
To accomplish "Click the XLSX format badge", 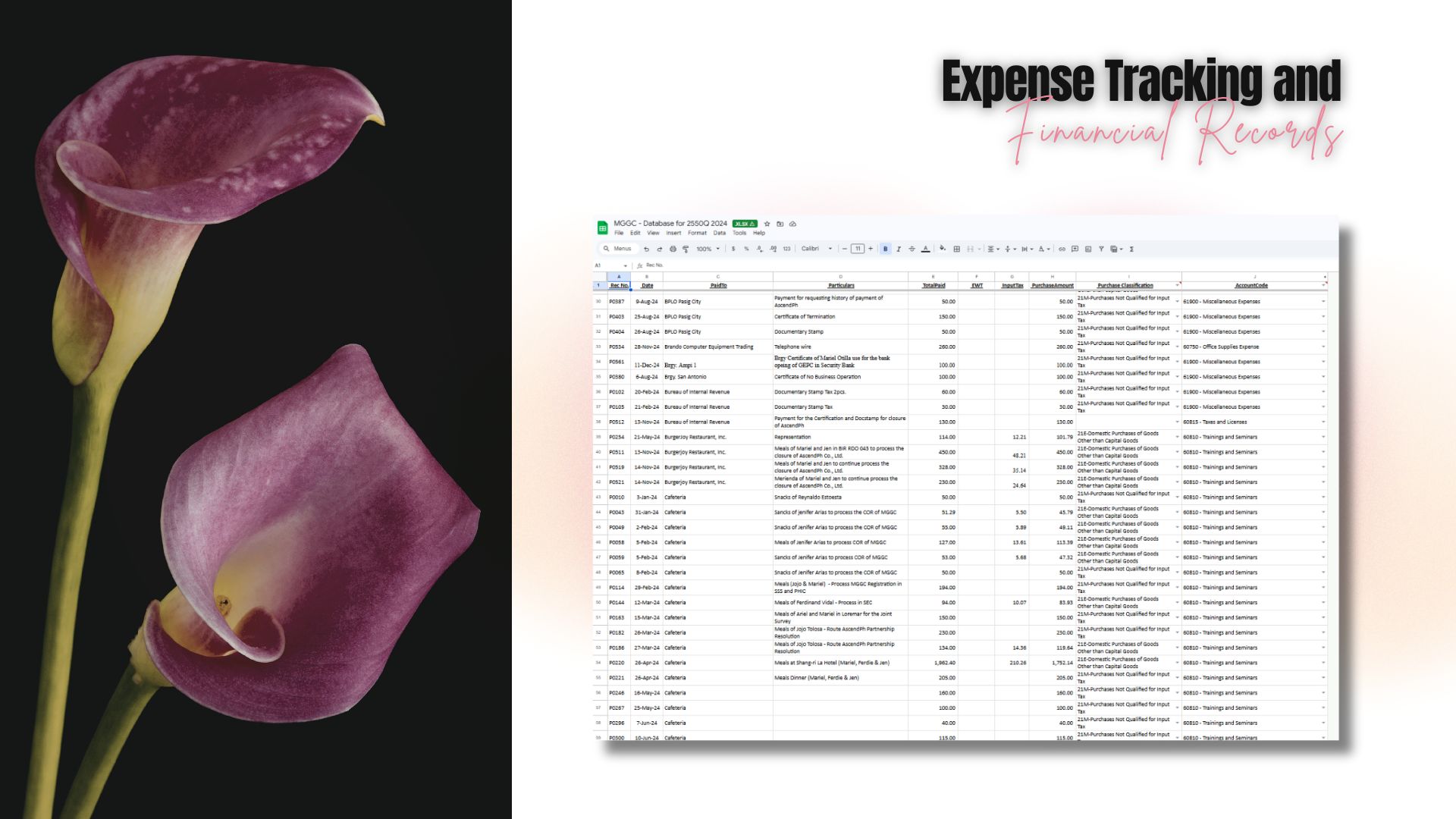I will (745, 224).
